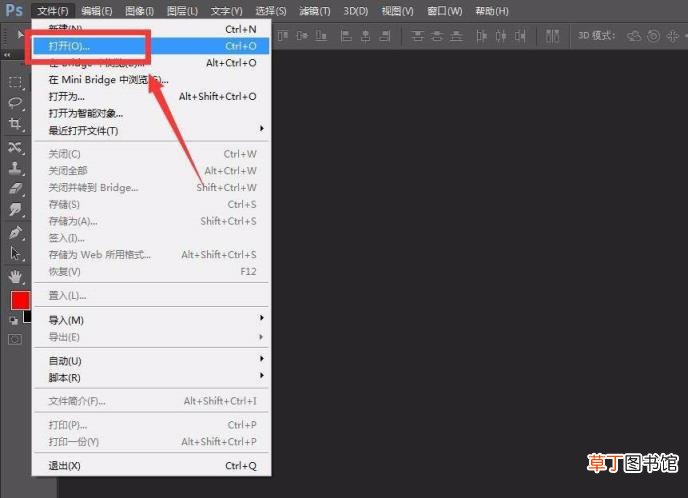Click 关闭(C) menu entry

tap(152, 154)
